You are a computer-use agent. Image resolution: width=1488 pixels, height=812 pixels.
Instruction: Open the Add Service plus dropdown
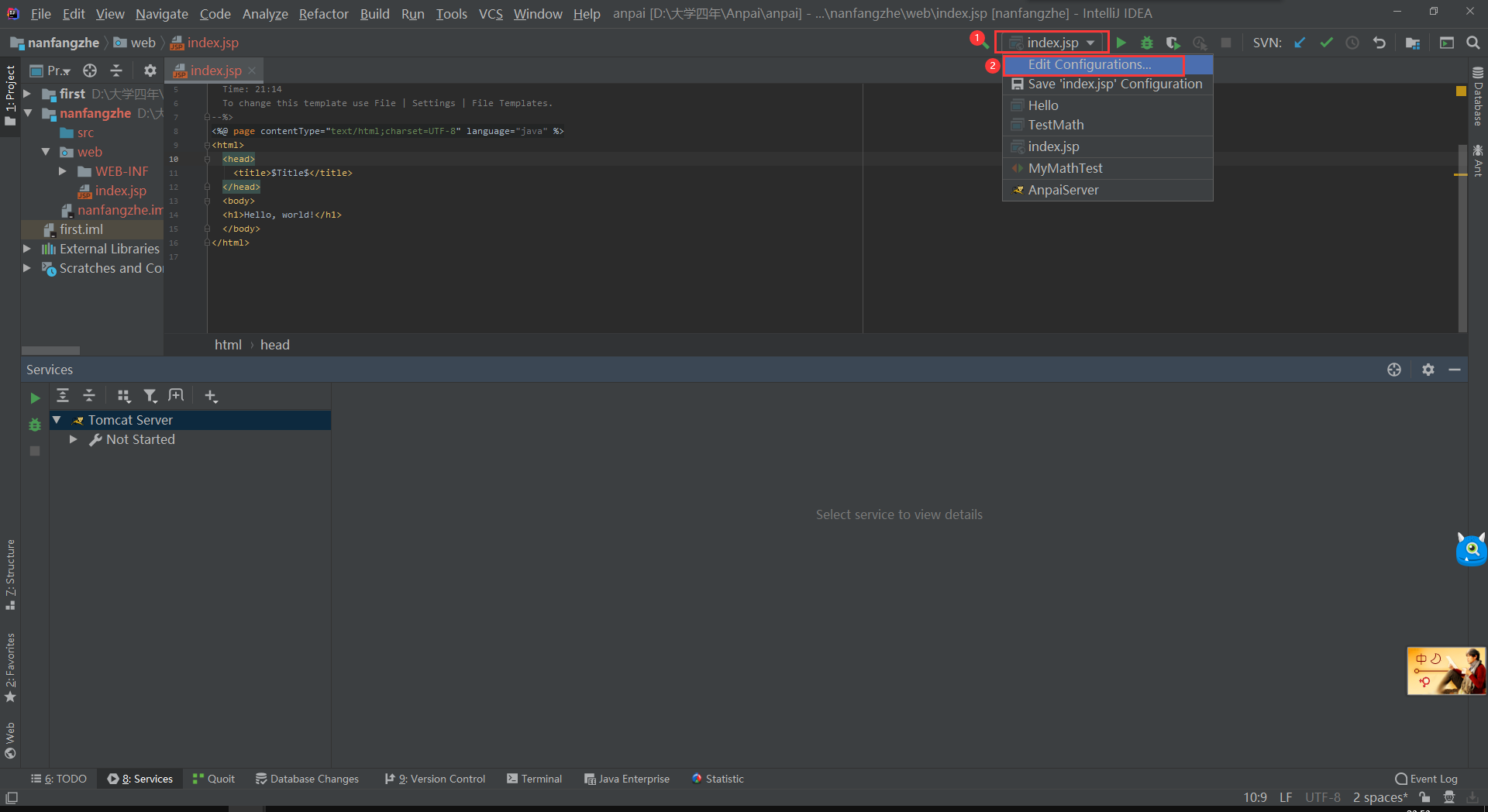[x=211, y=396]
